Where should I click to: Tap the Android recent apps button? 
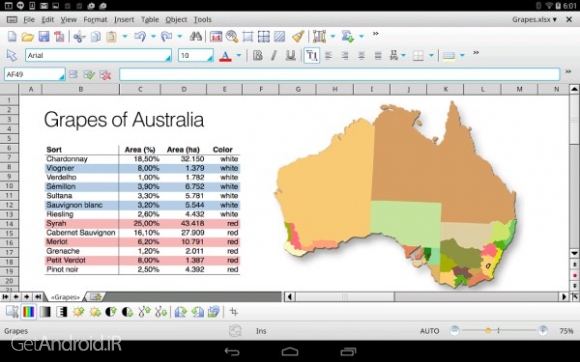[348, 351]
